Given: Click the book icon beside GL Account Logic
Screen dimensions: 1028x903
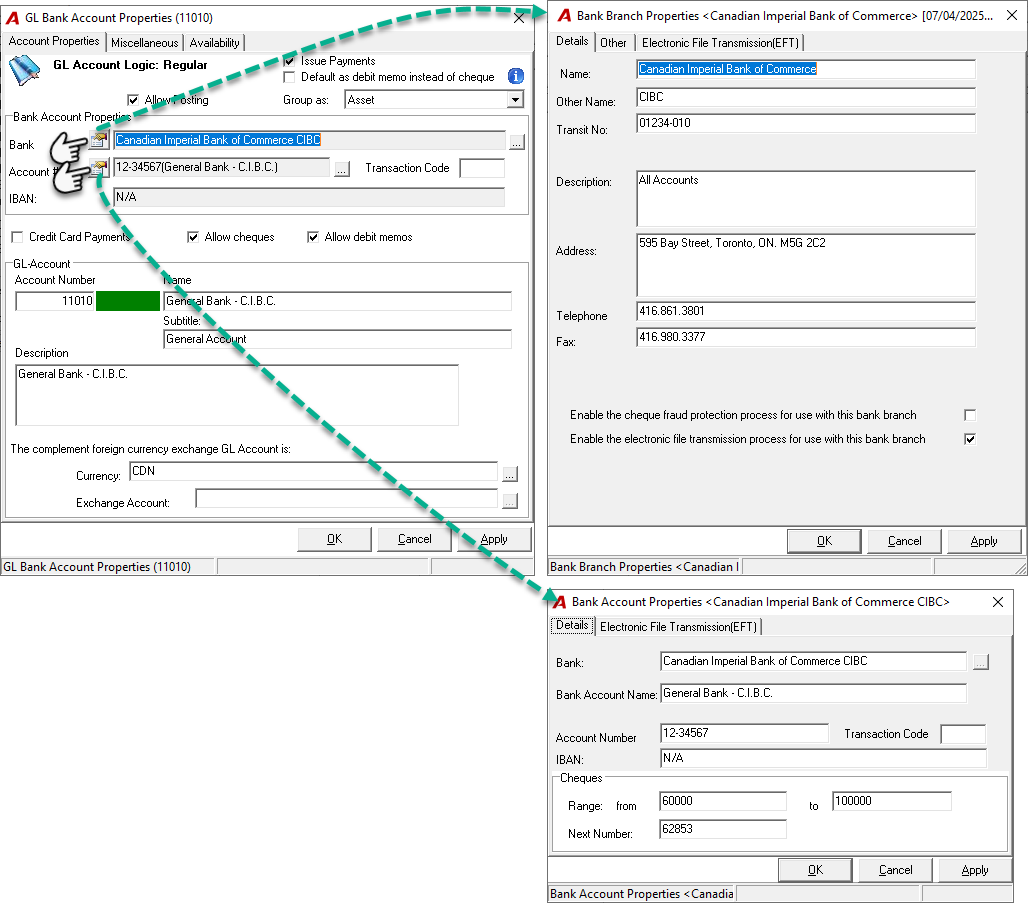Looking at the screenshot, I should 24,70.
